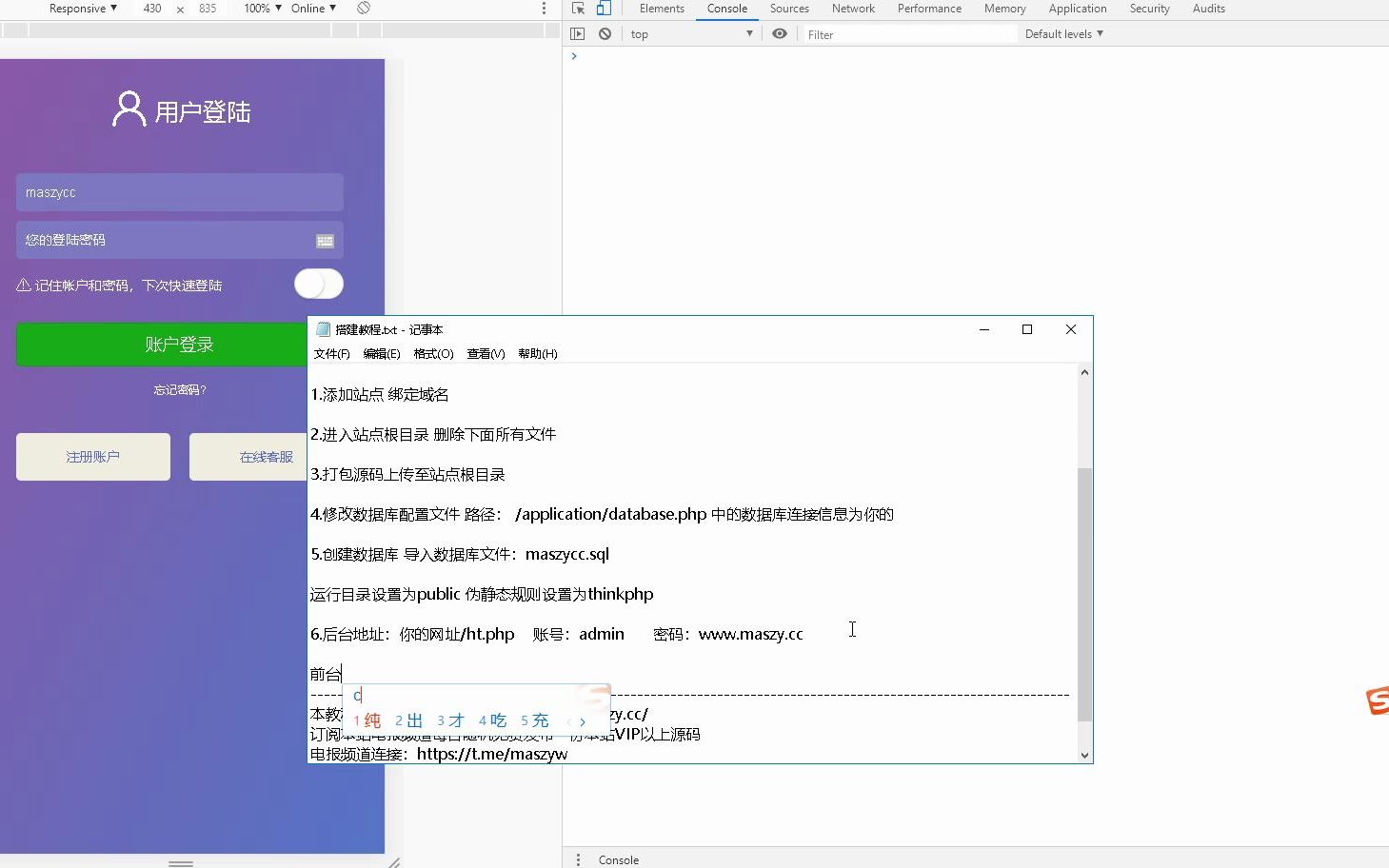Clear the console icon
The image size is (1389, 868).
tap(605, 34)
